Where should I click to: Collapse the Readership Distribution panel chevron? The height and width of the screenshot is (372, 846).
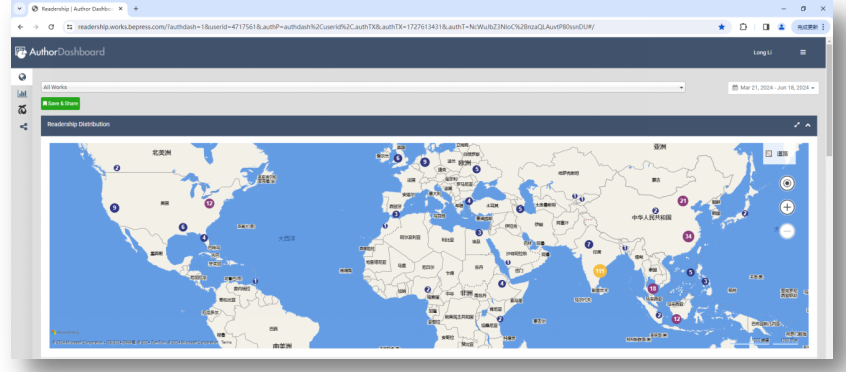click(x=808, y=125)
